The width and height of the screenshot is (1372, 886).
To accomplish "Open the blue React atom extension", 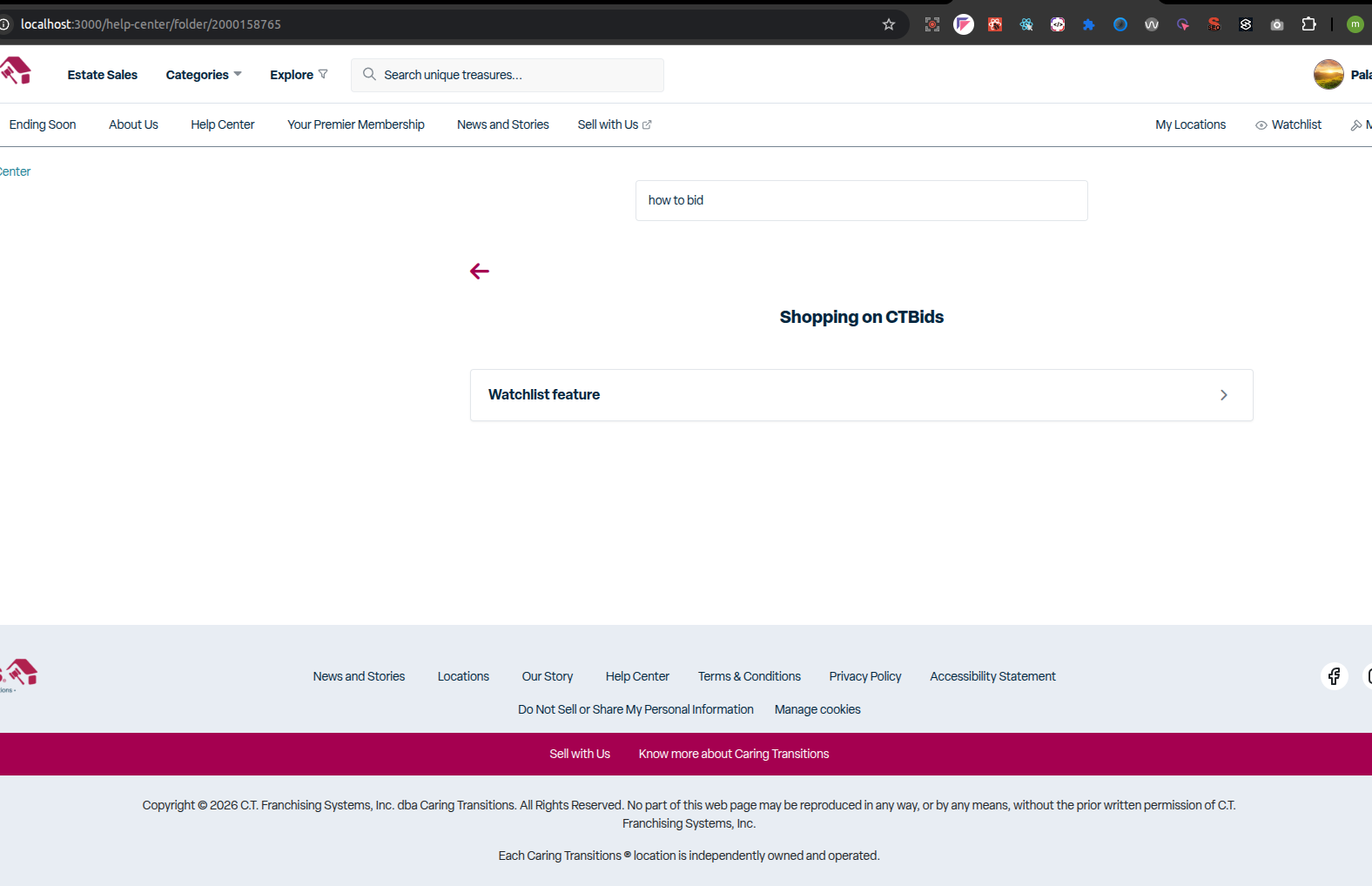I will click(x=1026, y=24).
